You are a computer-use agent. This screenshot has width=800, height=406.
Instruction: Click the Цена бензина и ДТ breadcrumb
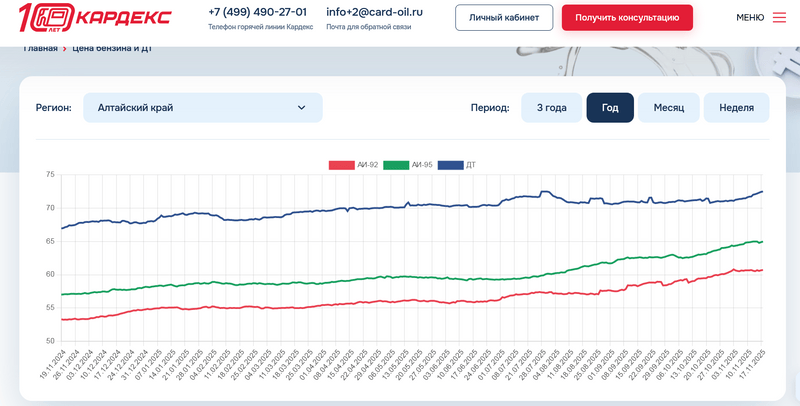[112, 49]
